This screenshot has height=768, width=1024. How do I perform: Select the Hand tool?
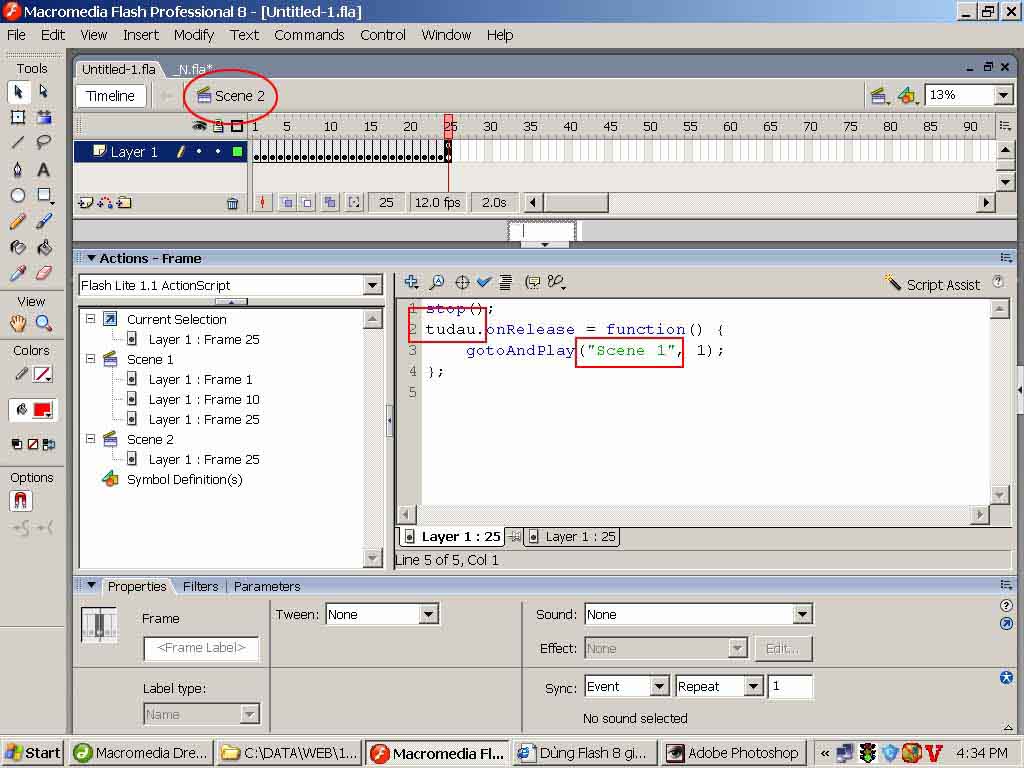pos(18,323)
